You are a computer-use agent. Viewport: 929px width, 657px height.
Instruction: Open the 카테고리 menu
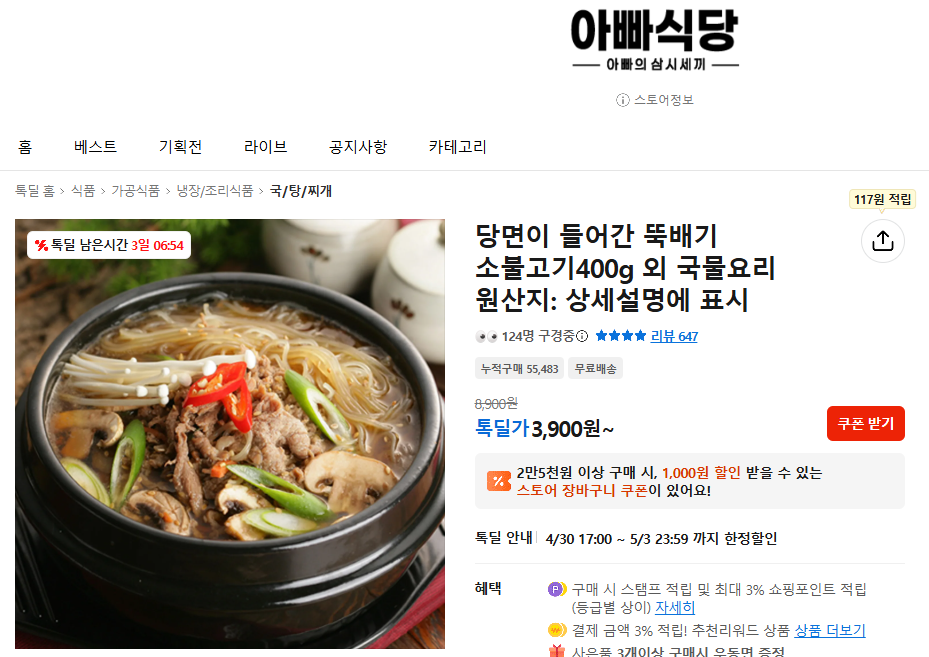coord(457,146)
